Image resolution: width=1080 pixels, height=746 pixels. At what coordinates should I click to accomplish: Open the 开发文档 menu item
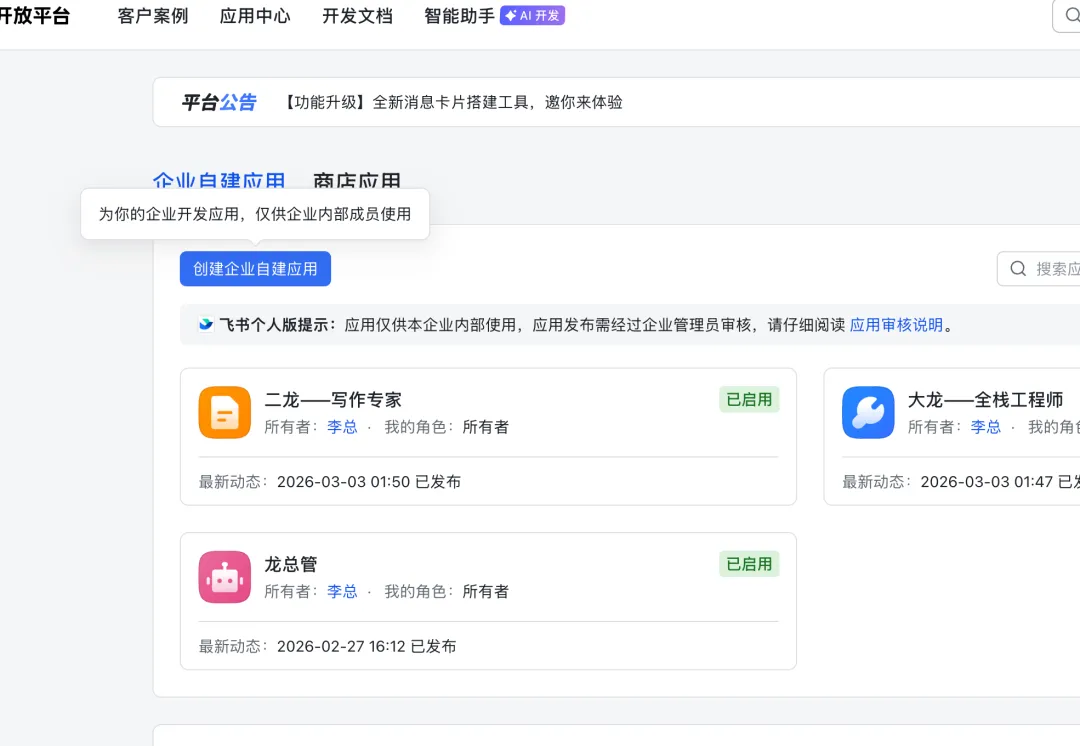357,15
